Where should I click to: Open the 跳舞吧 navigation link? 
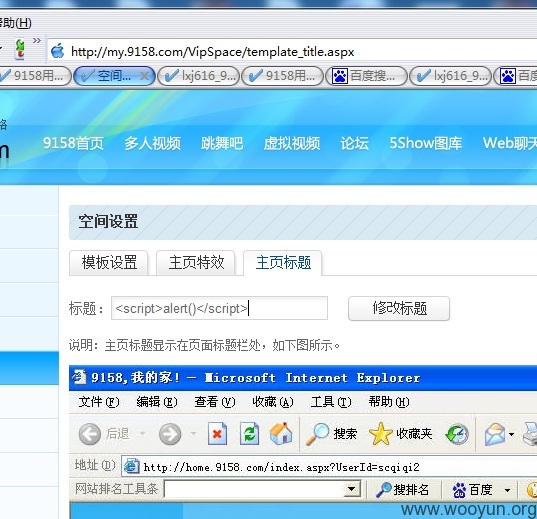222,143
